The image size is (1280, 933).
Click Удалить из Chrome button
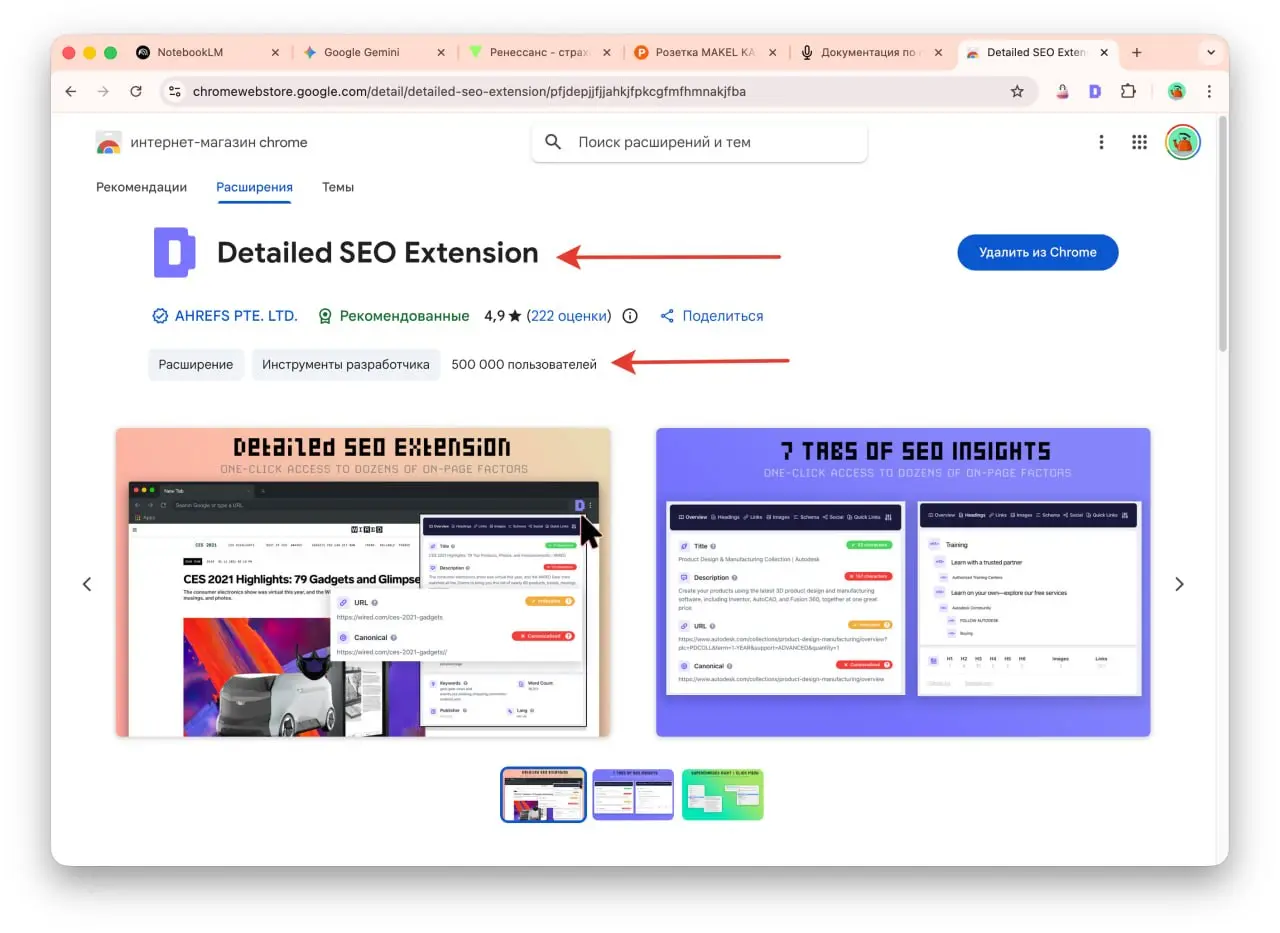click(x=1037, y=252)
